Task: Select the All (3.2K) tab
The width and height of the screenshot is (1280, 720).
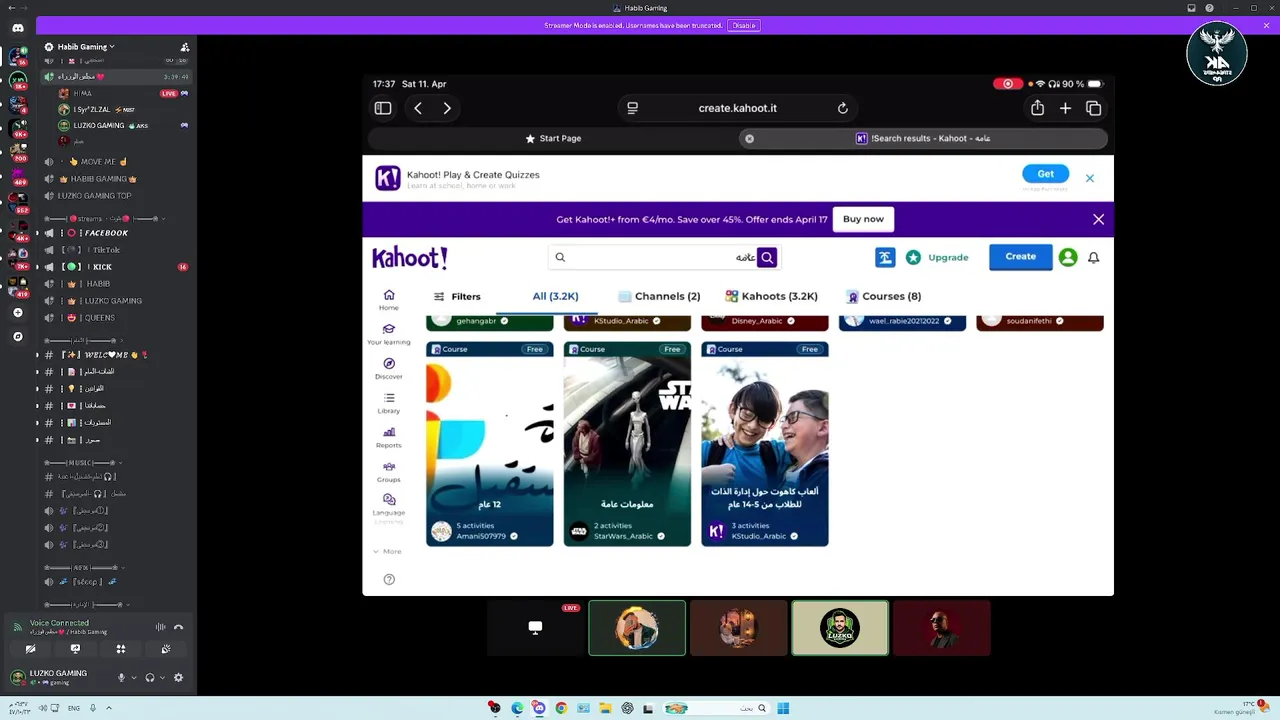Action: [555, 296]
